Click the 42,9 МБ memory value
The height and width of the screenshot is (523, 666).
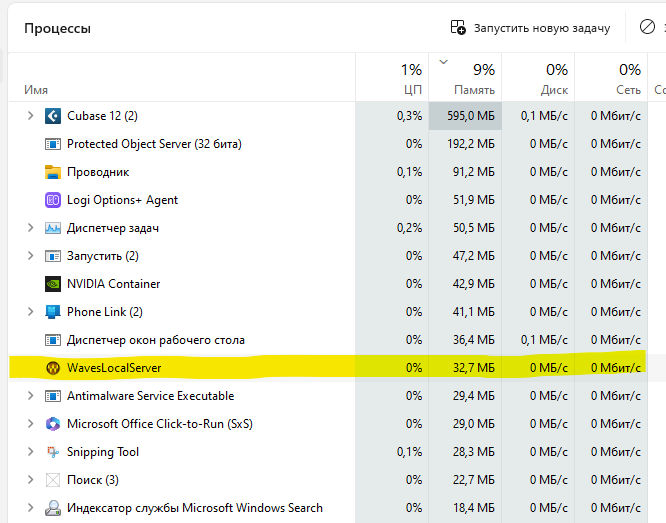click(x=474, y=284)
